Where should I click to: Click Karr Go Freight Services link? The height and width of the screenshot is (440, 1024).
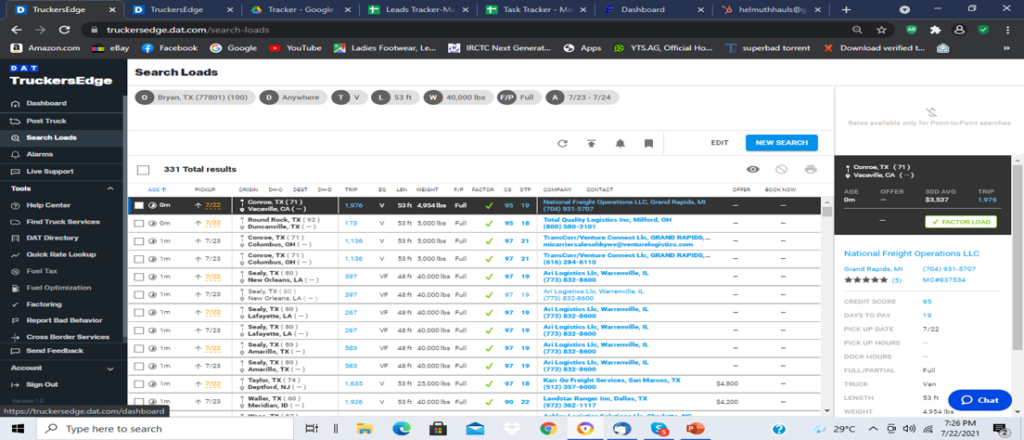point(612,380)
